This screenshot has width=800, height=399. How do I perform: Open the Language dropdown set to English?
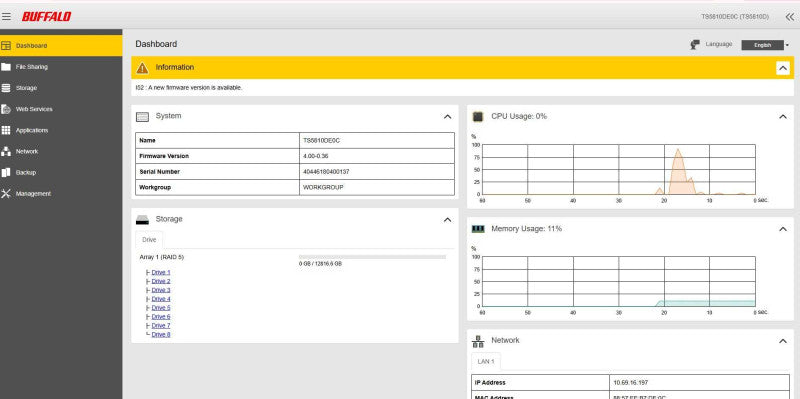point(764,45)
